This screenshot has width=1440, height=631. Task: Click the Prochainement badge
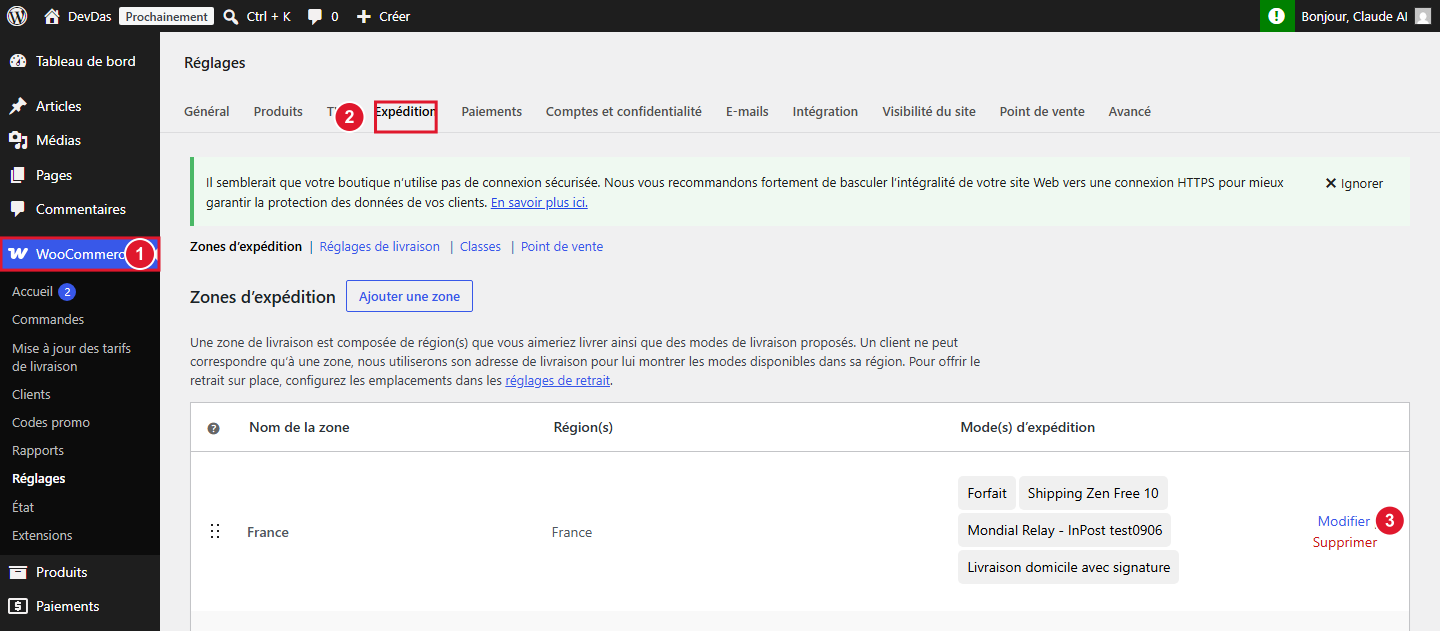tap(167, 16)
